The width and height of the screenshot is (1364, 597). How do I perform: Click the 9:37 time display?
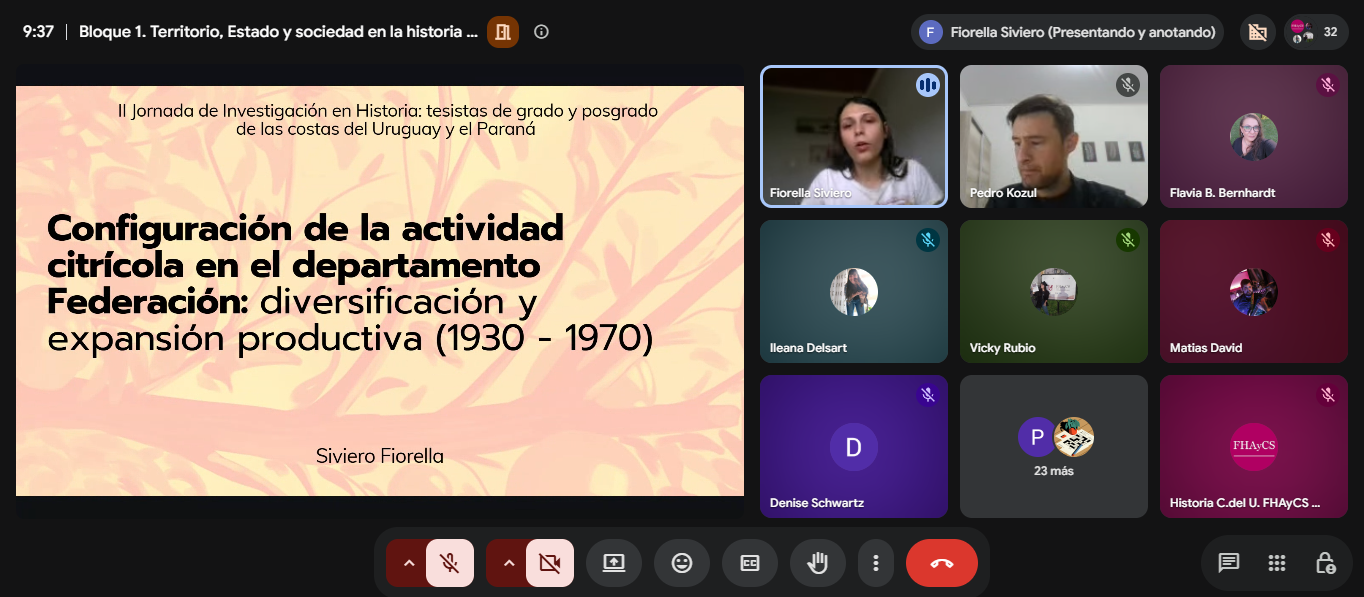click(38, 32)
